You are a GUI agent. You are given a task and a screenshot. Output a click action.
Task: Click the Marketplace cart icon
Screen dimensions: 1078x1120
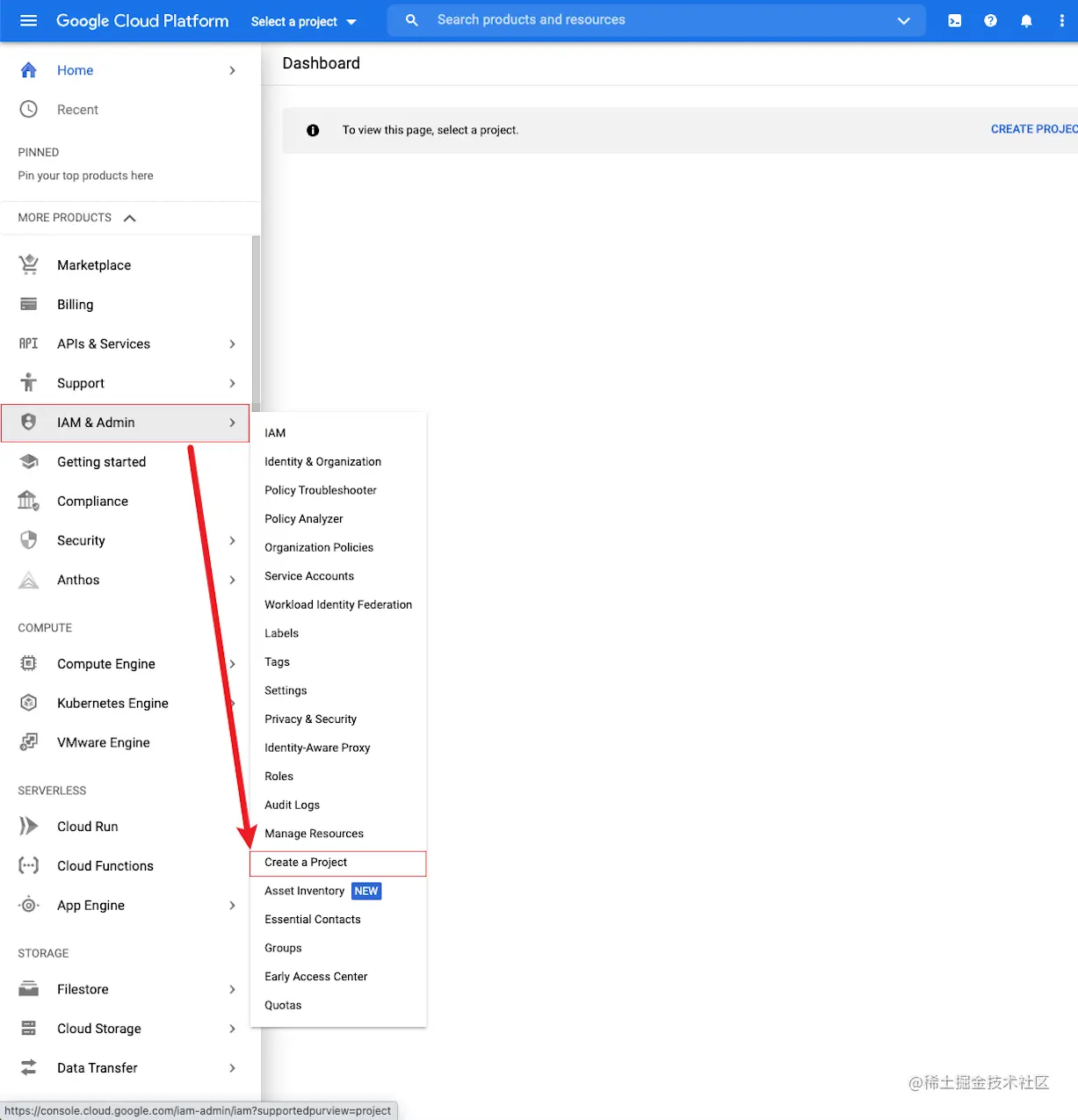coord(29,264)
